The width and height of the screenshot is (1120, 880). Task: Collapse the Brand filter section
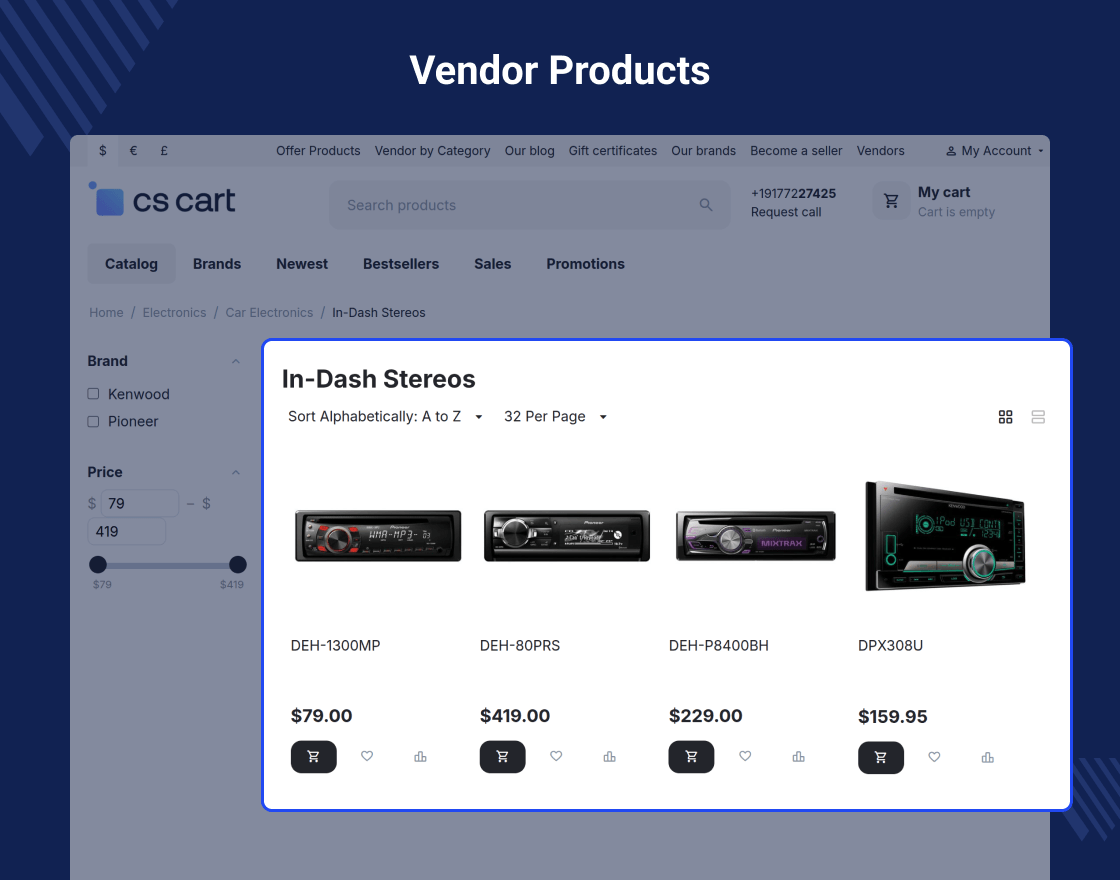tap(236, 361)
